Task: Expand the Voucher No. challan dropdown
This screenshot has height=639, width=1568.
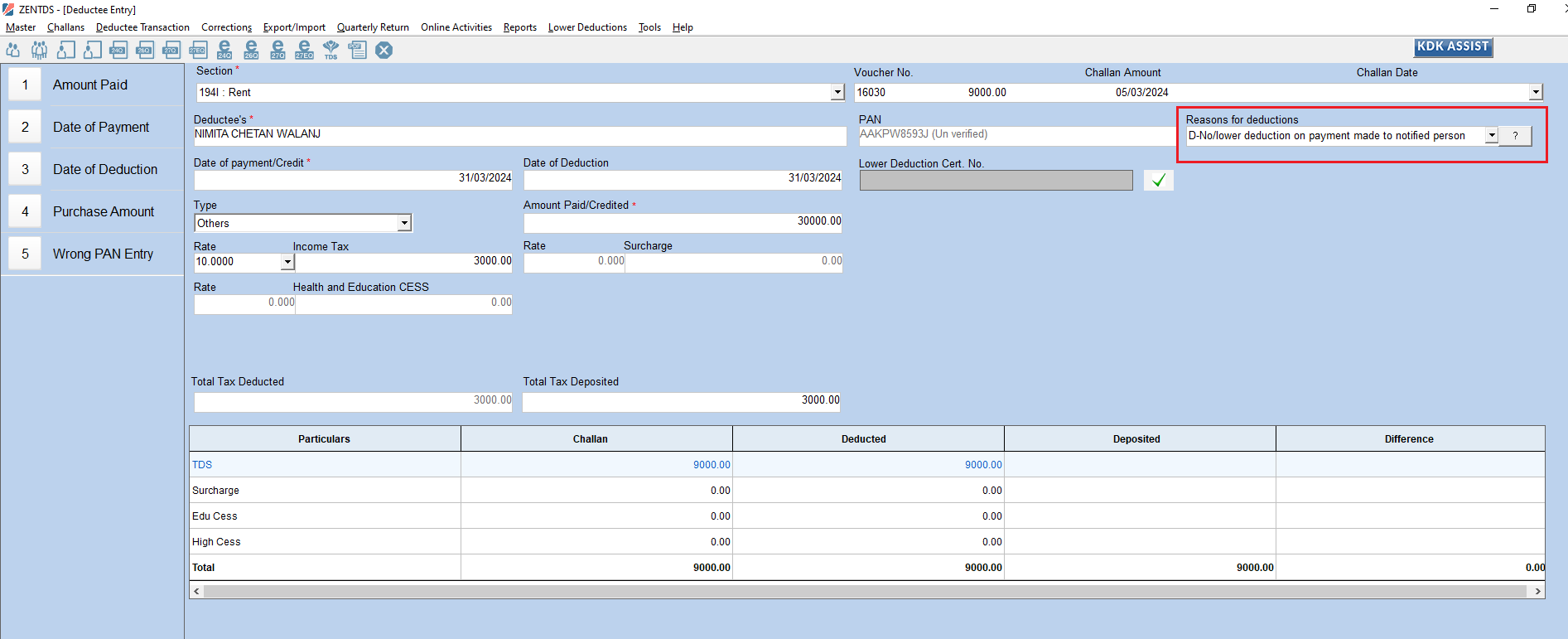Action: (x=1536, y=93)
